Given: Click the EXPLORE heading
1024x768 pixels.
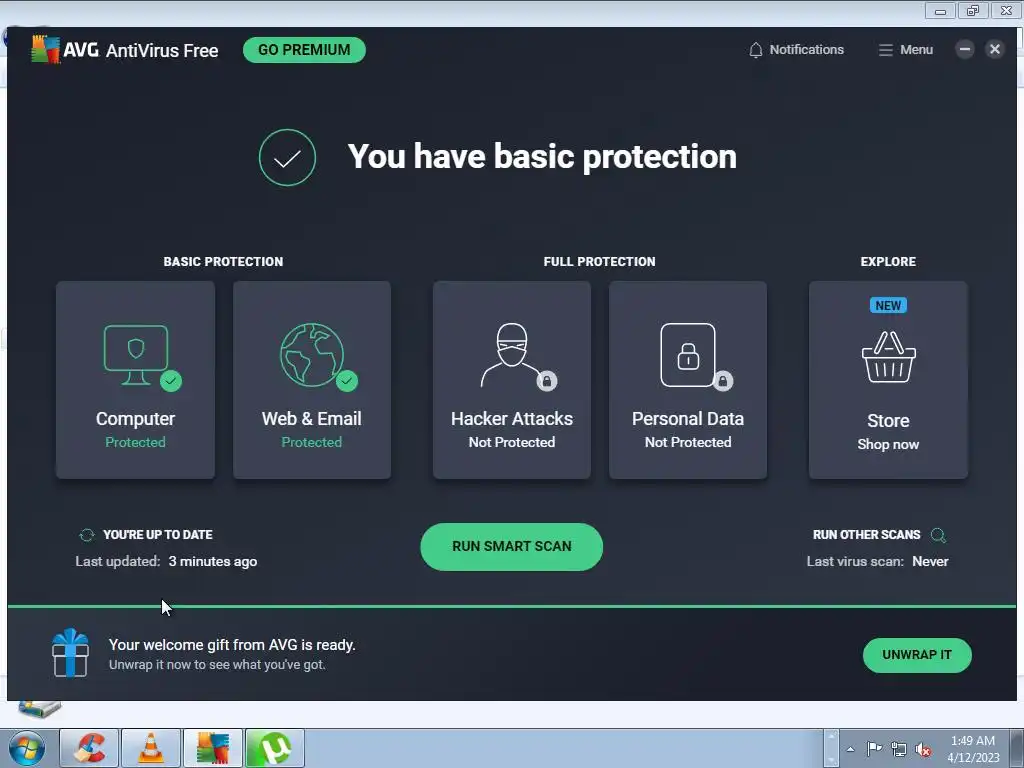Looking at the screenshot, I should (888, 262).
